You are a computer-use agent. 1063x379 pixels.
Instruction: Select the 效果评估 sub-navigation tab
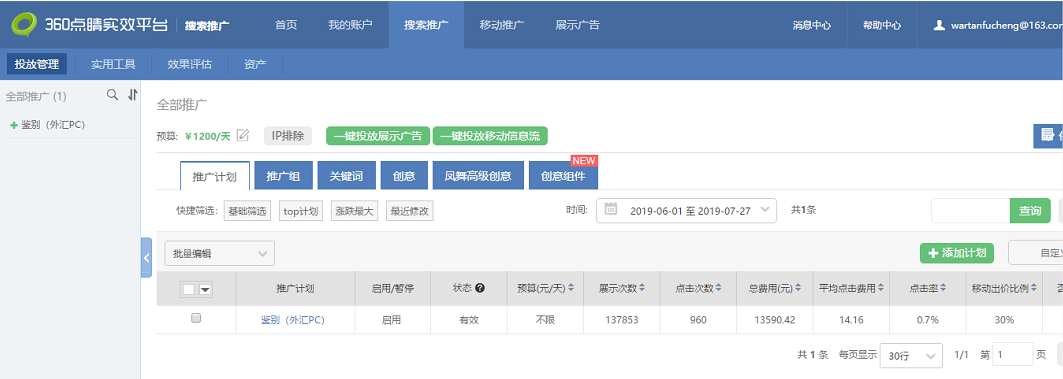[190, 64]
